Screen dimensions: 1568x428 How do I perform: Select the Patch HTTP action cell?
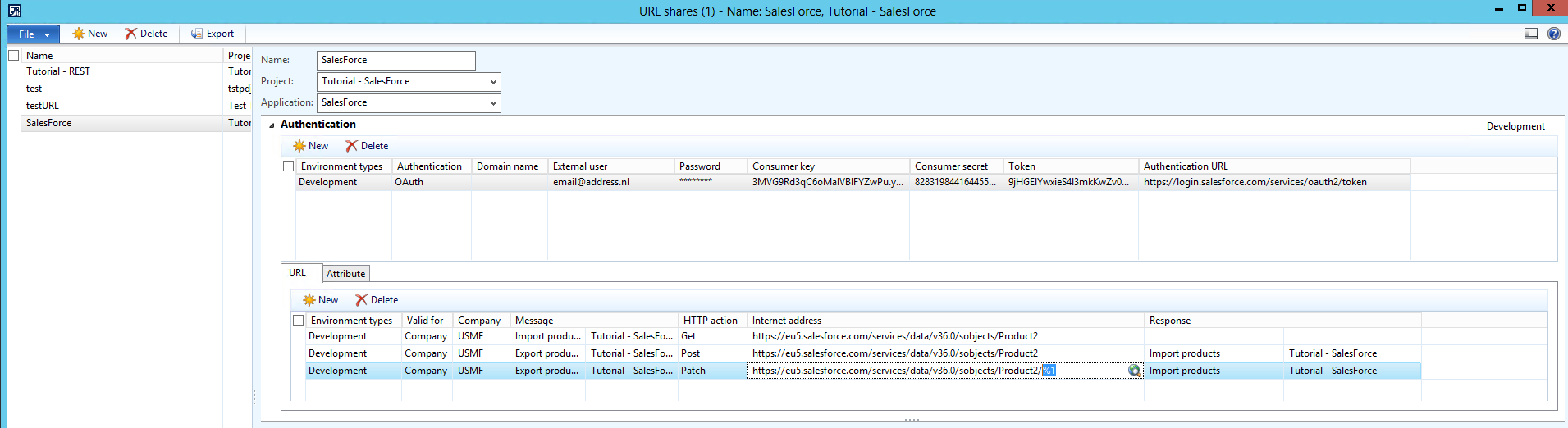712,371
